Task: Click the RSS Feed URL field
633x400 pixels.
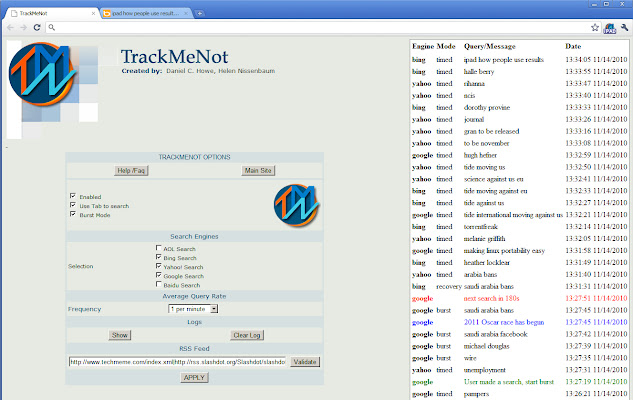Action: 178,362
